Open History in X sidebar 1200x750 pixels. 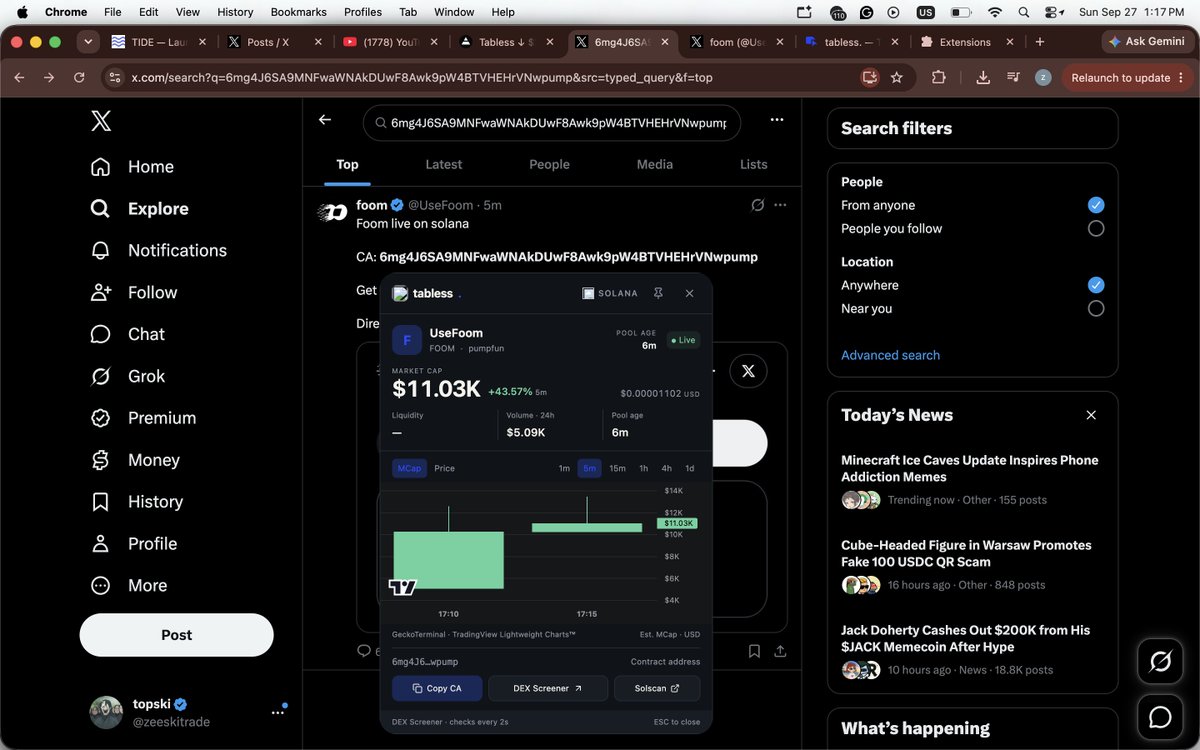(137, 502)
